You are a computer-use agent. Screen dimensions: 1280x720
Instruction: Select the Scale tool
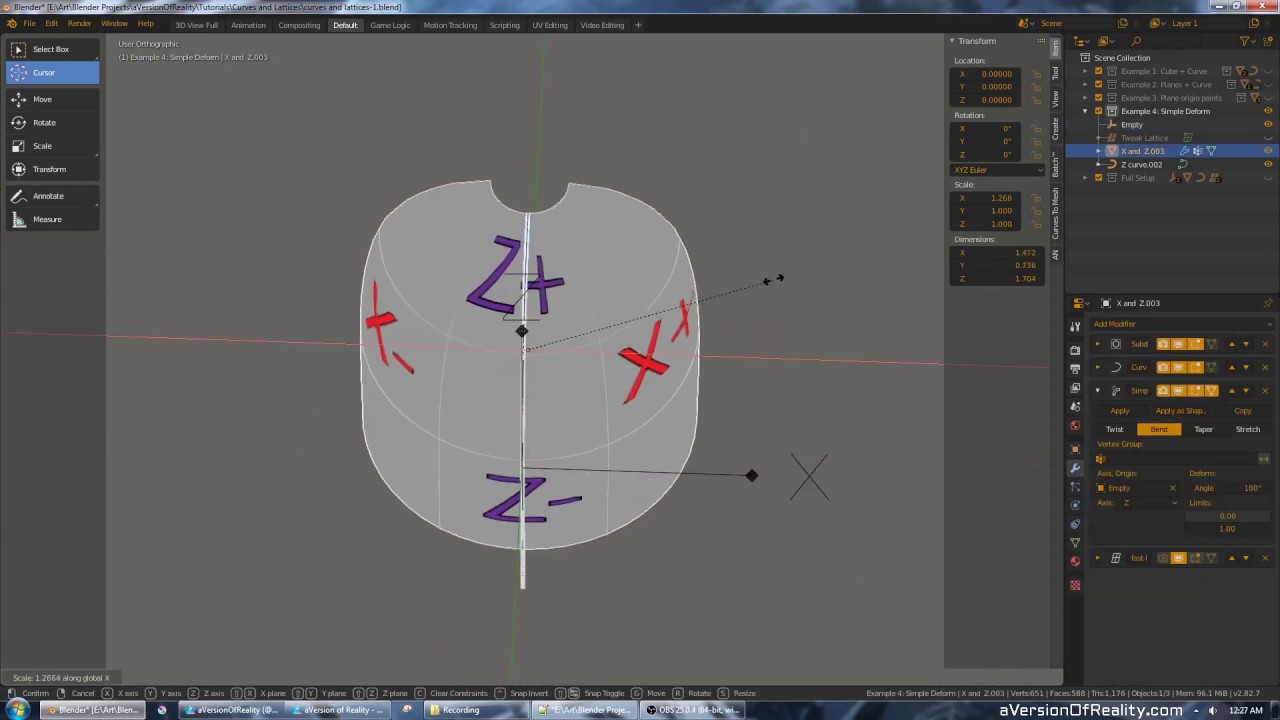click(52, 146)
